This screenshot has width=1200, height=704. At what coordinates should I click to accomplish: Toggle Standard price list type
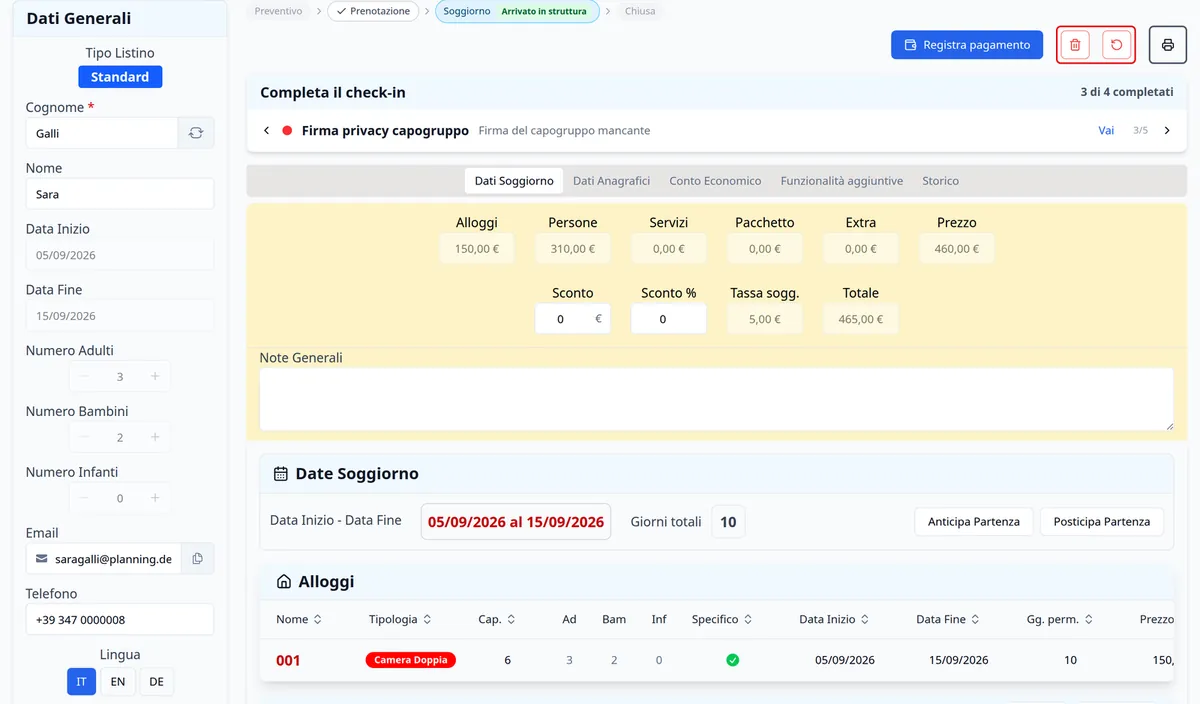point(120,77)
